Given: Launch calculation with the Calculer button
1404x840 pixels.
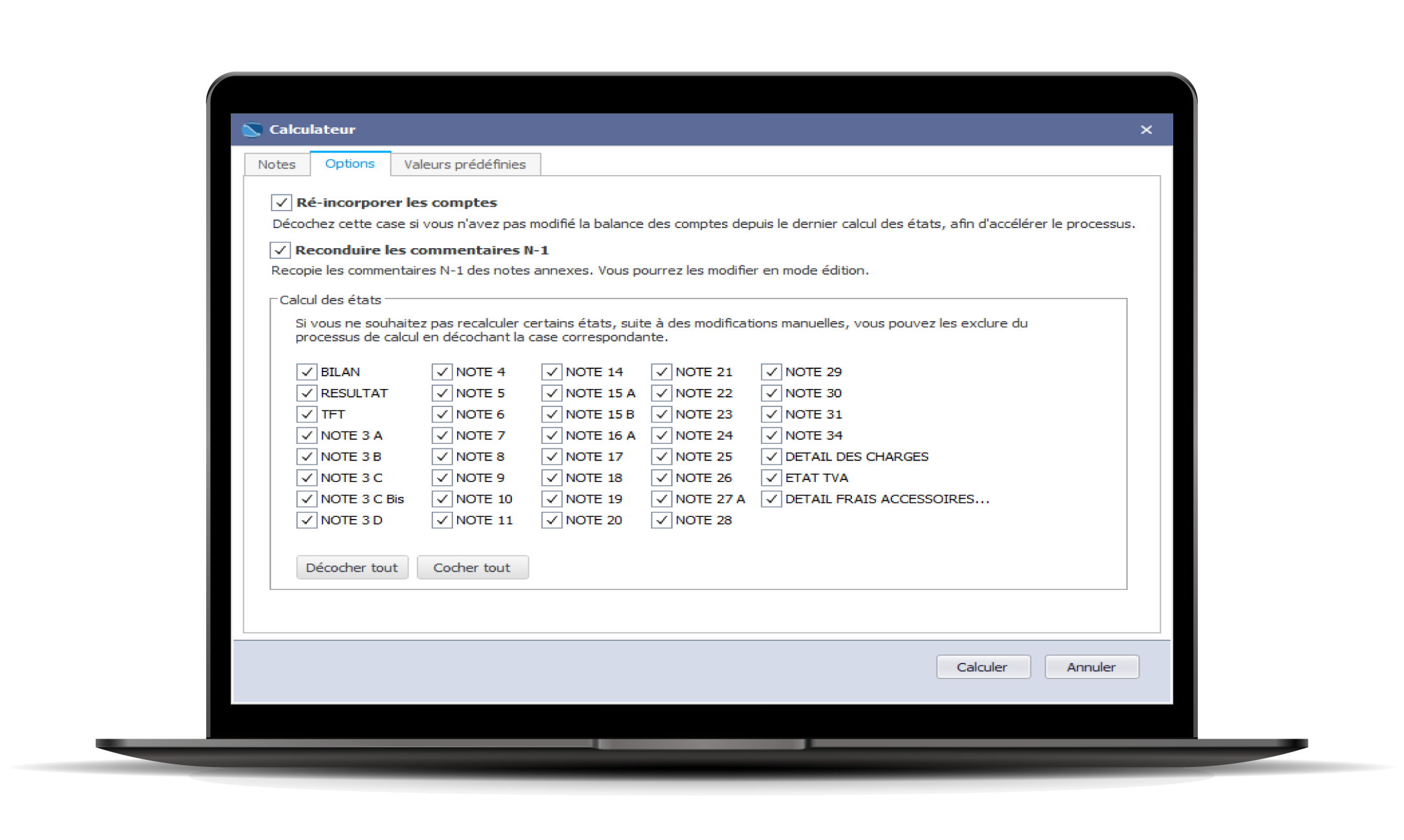Looking at the screenshot, I should [x=983, y=667].
